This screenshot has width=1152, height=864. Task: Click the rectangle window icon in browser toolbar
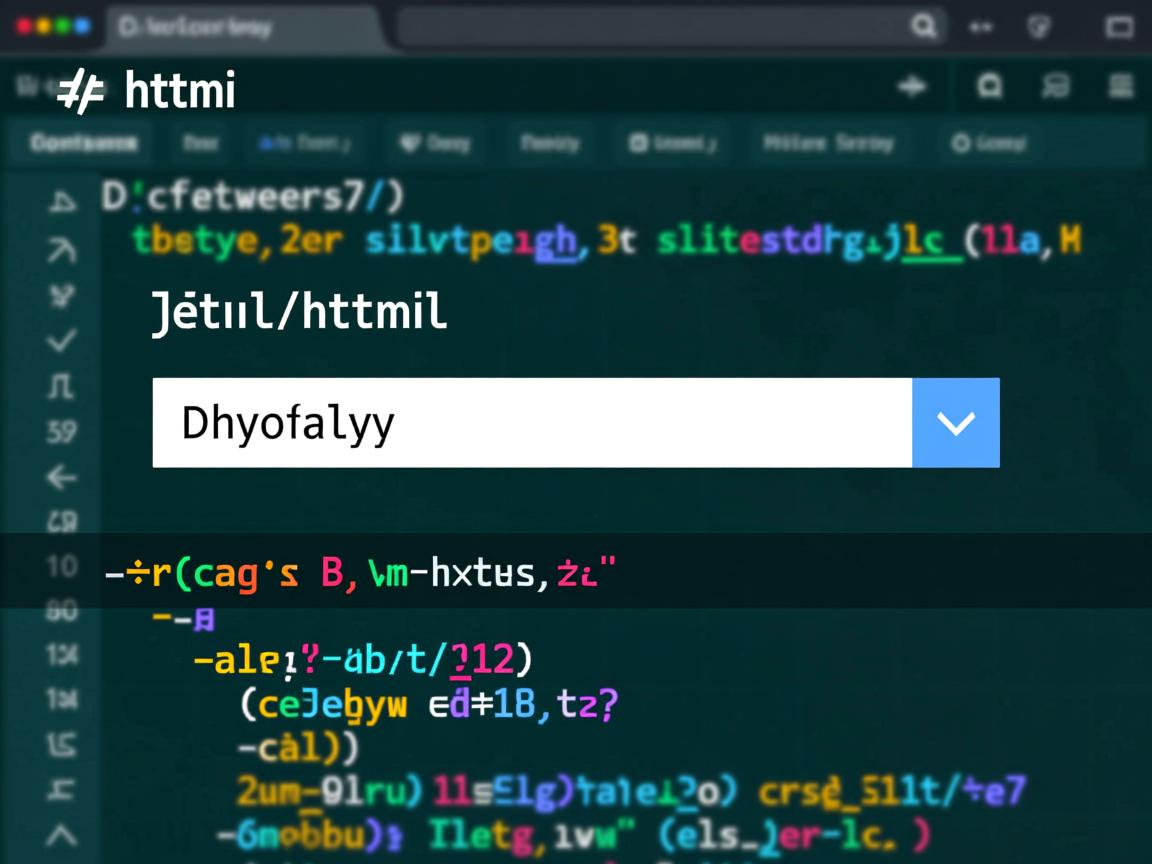click(1118, 27)
